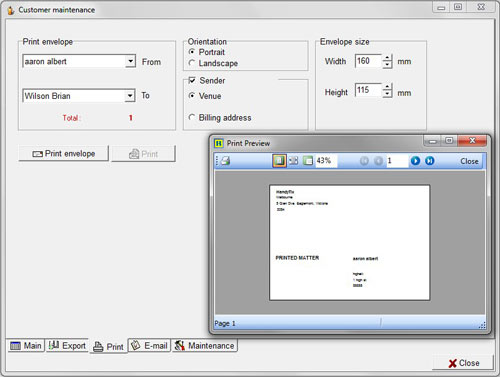Click the 'PRINTED MATTER' text in preview
This screenshot has height=377, width=500.
click(297, 258)
